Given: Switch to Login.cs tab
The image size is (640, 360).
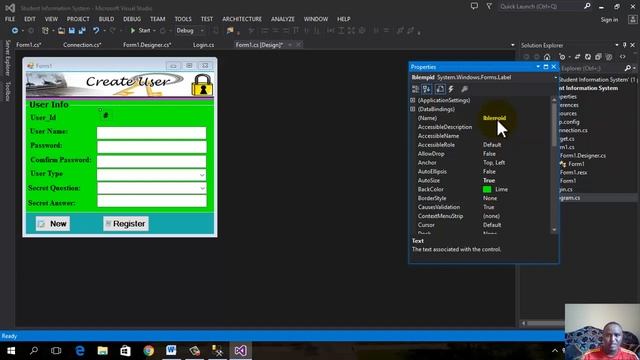Looking at the screenshot, I should 203,45.
